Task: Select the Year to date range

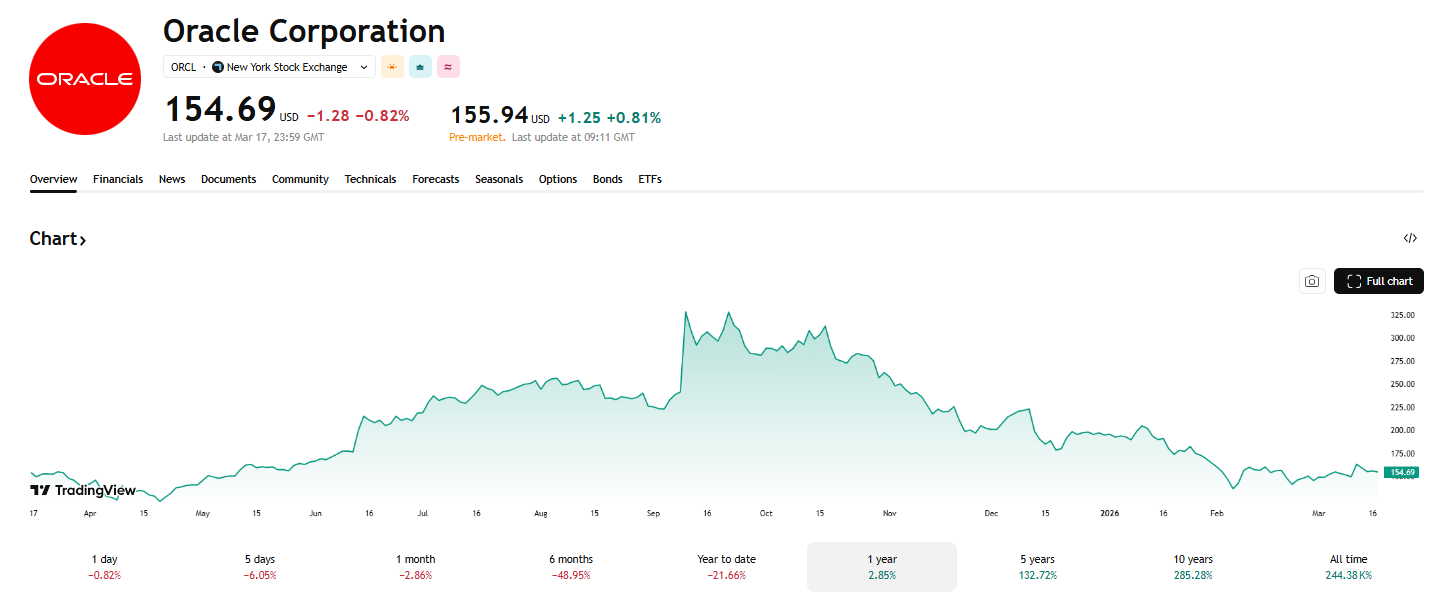Action: (726, 567)
